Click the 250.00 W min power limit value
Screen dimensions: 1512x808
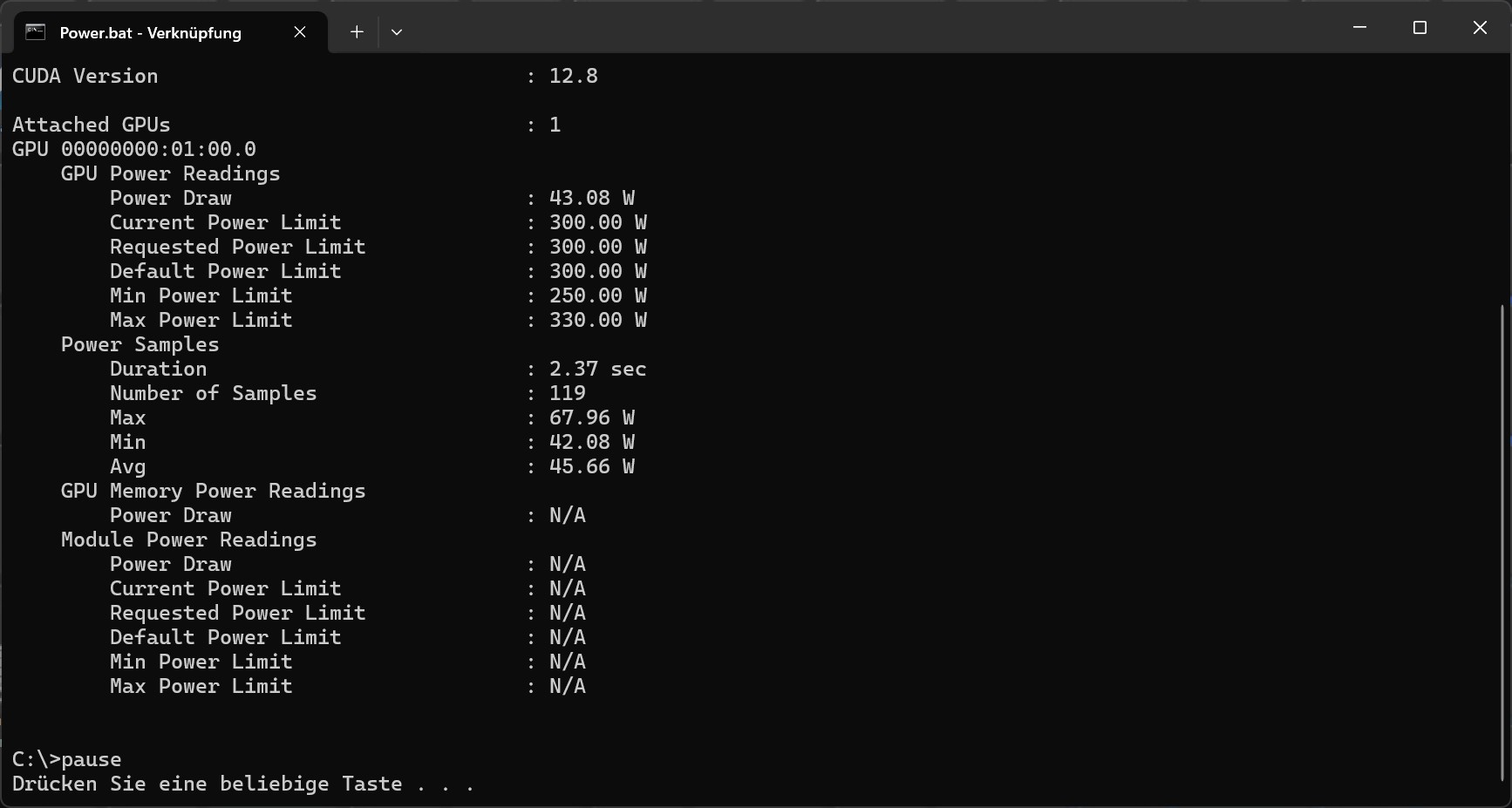(597, 295)
